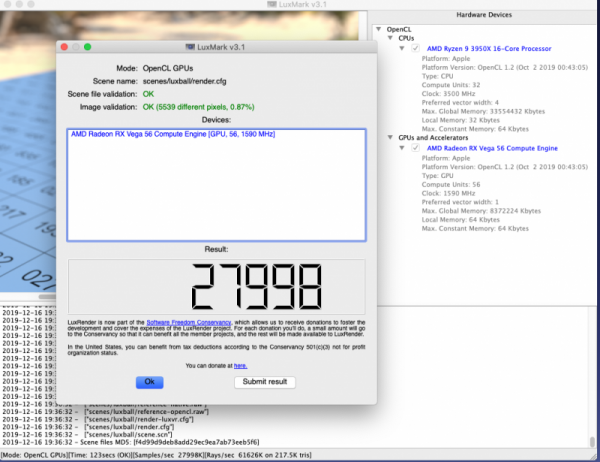Click 'Preferred vector width: 1' row

point(460,202)
